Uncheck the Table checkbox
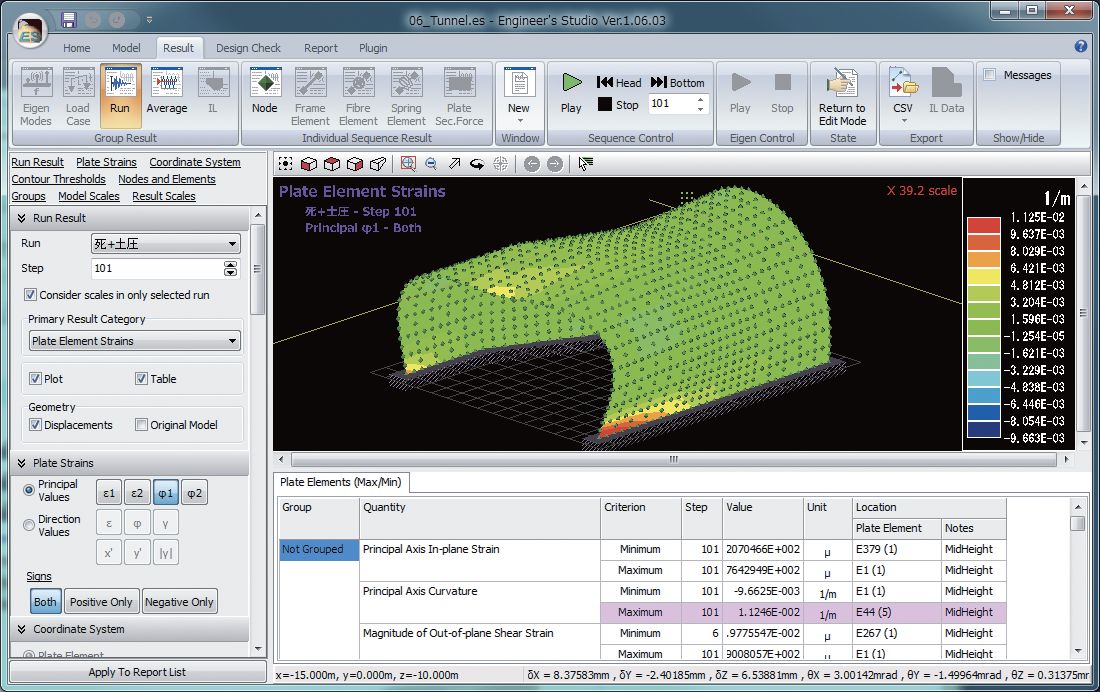 (141, 379)
